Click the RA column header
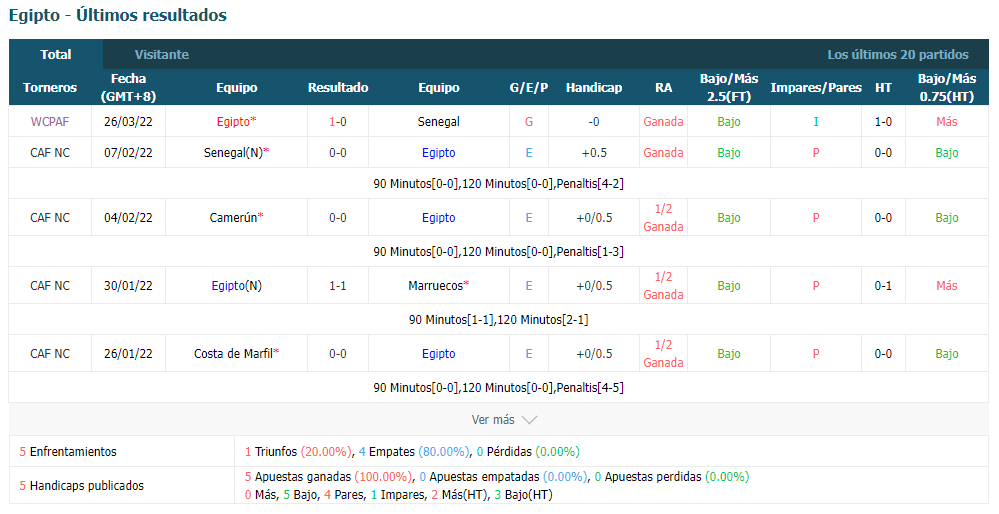This screenshot has width=999, height=514. (663, 87)
